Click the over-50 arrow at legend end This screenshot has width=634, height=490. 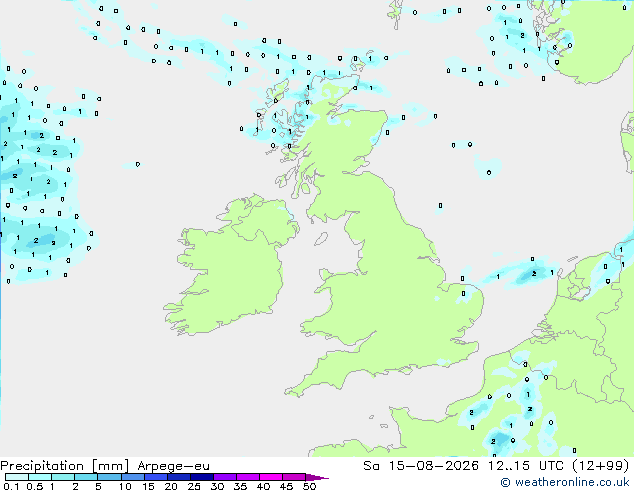click(x=317, y=477)
